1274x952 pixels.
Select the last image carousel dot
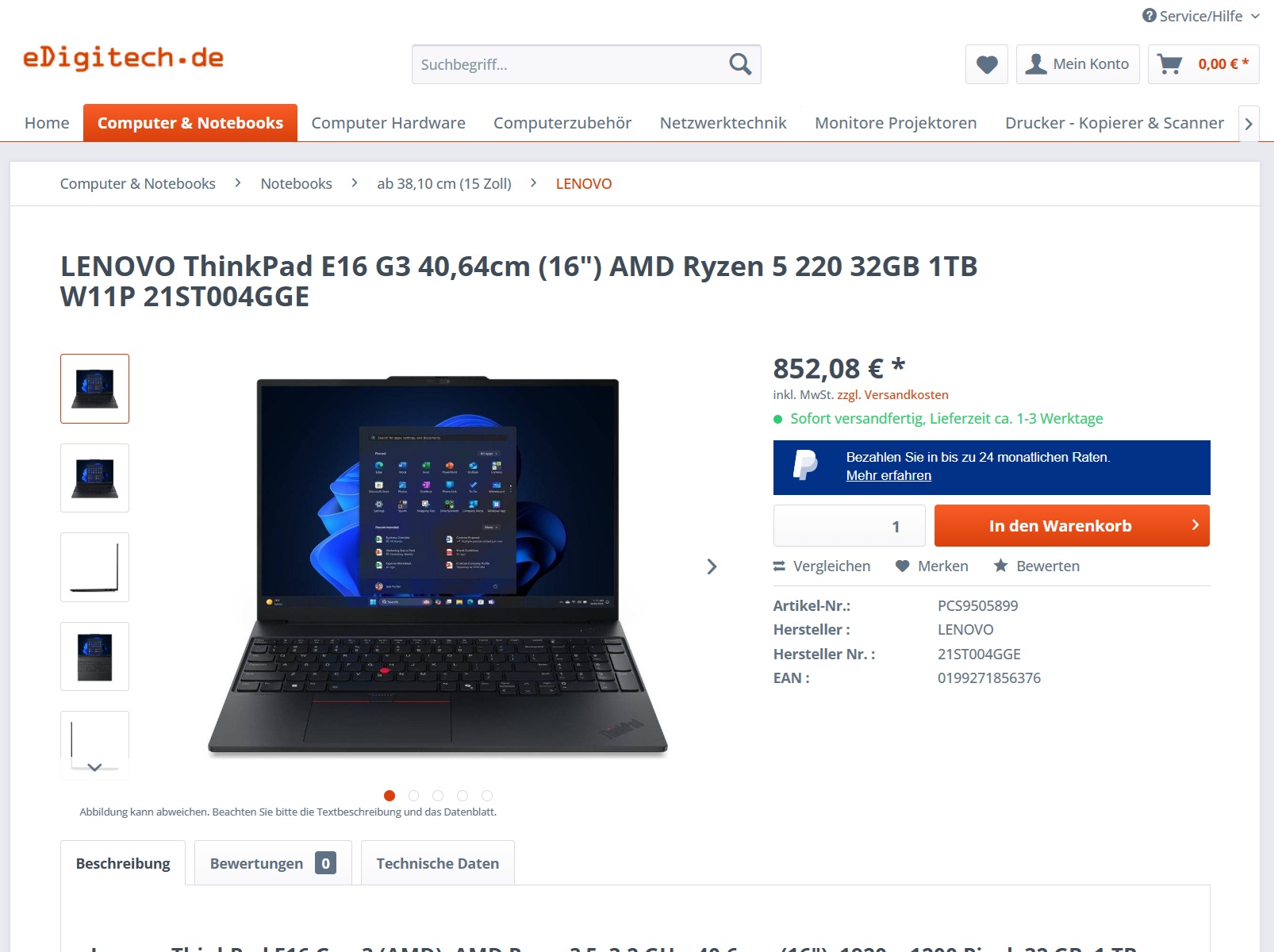[x=487, y=796]
